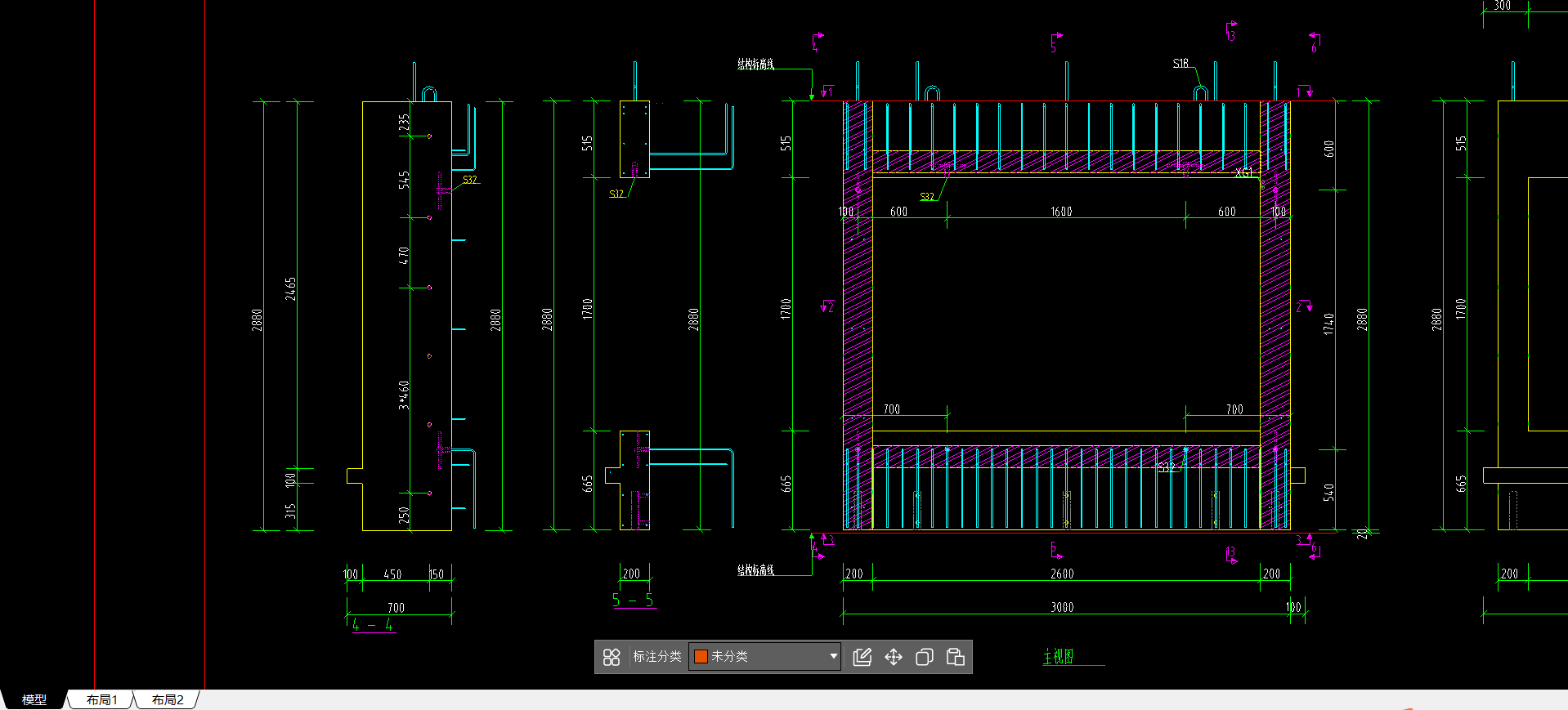Click the top 结构板高线 annotation
This screenshot has height=710, width=1568.
tap(756, 64)
